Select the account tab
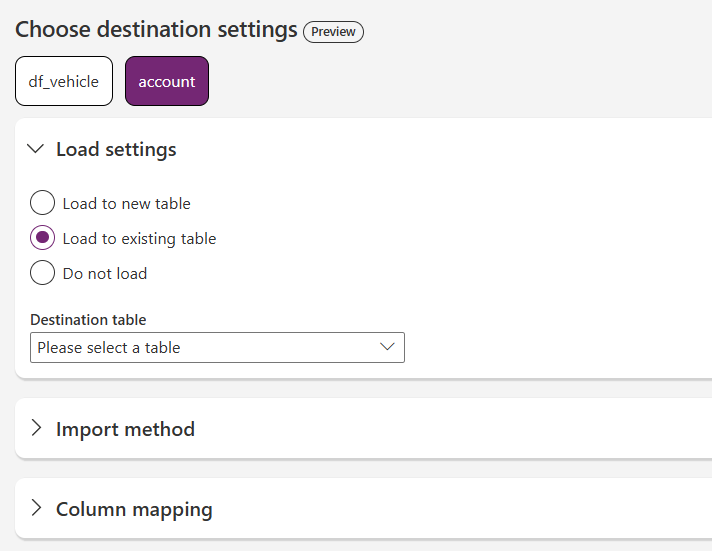This screenshot has width=712, height=551. click(166, 81)
